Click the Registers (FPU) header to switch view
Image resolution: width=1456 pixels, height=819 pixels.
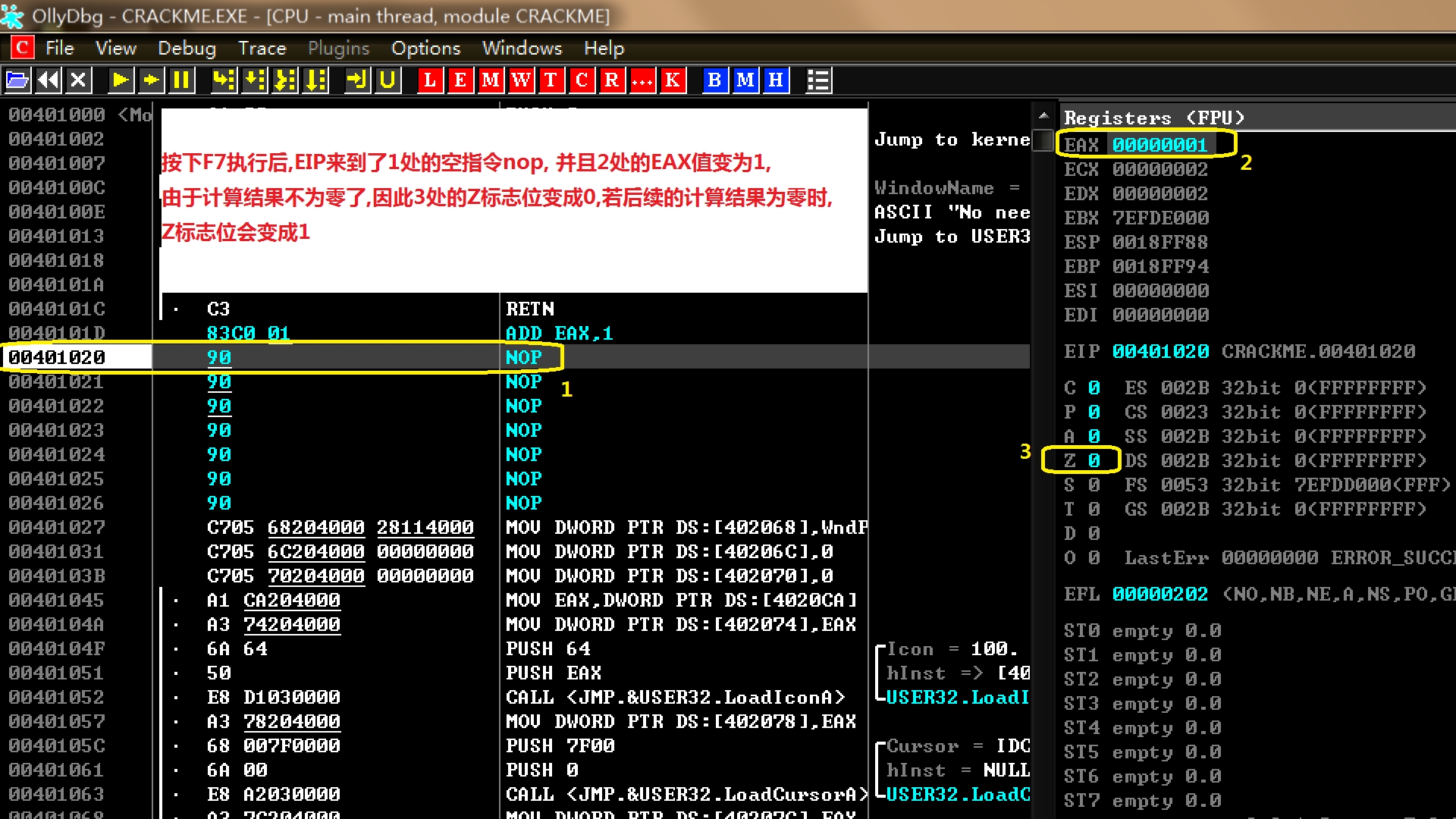pyautogui.click(x=1153, y=118)
